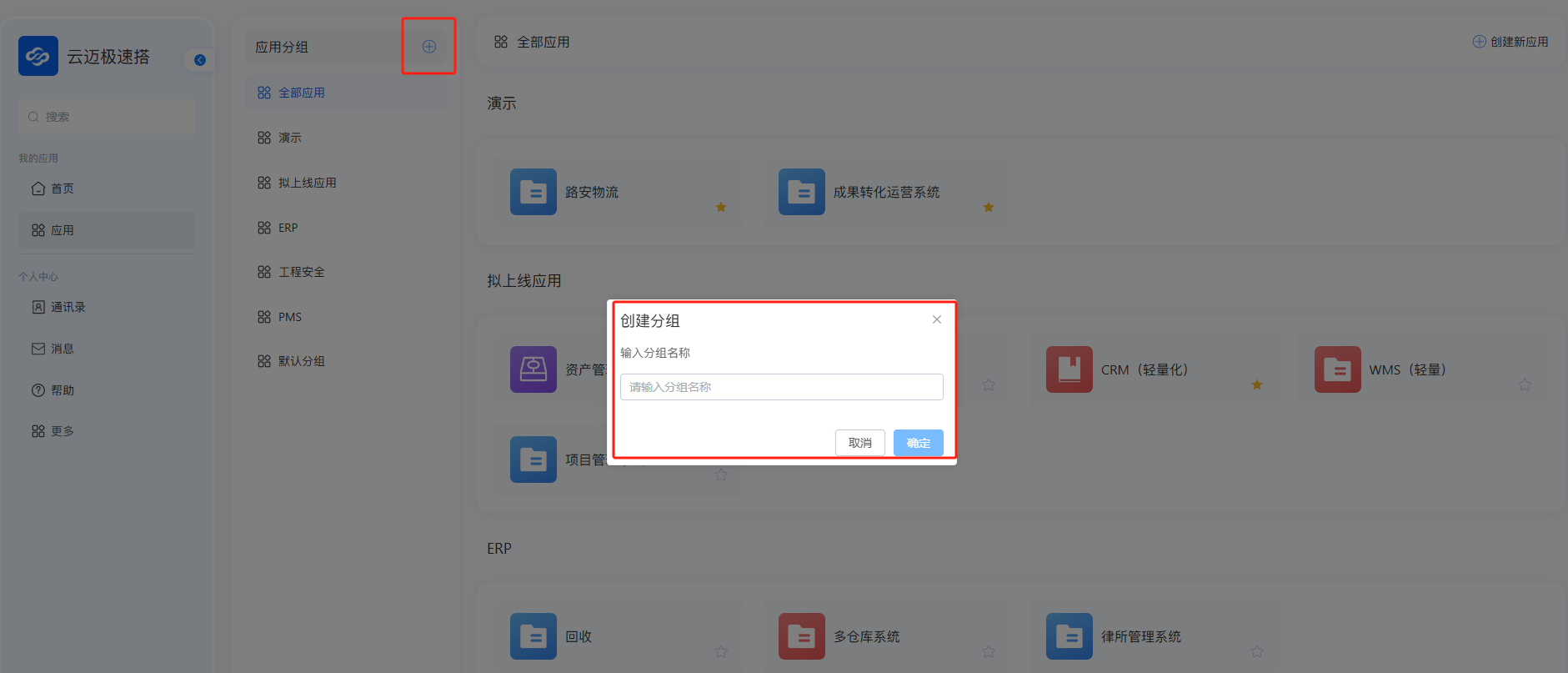
Task: Select the 工程安全 group in the list
Action: click(x=301, y=272)
